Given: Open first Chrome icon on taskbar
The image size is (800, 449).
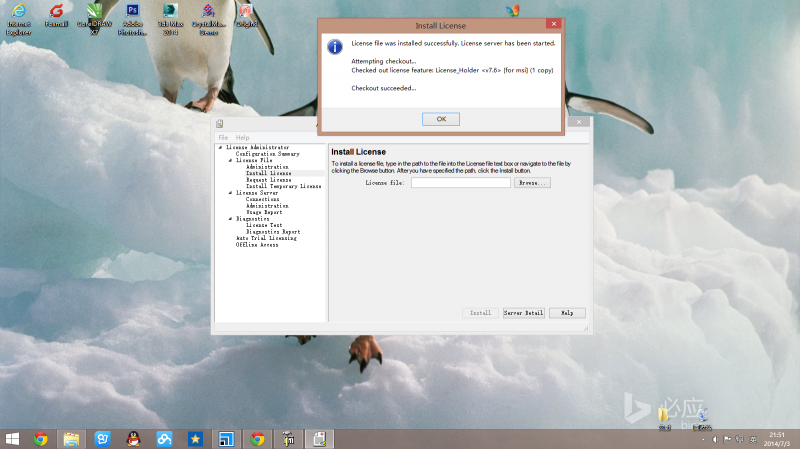Looking at the screenshot, I should (x=40, y=439).
